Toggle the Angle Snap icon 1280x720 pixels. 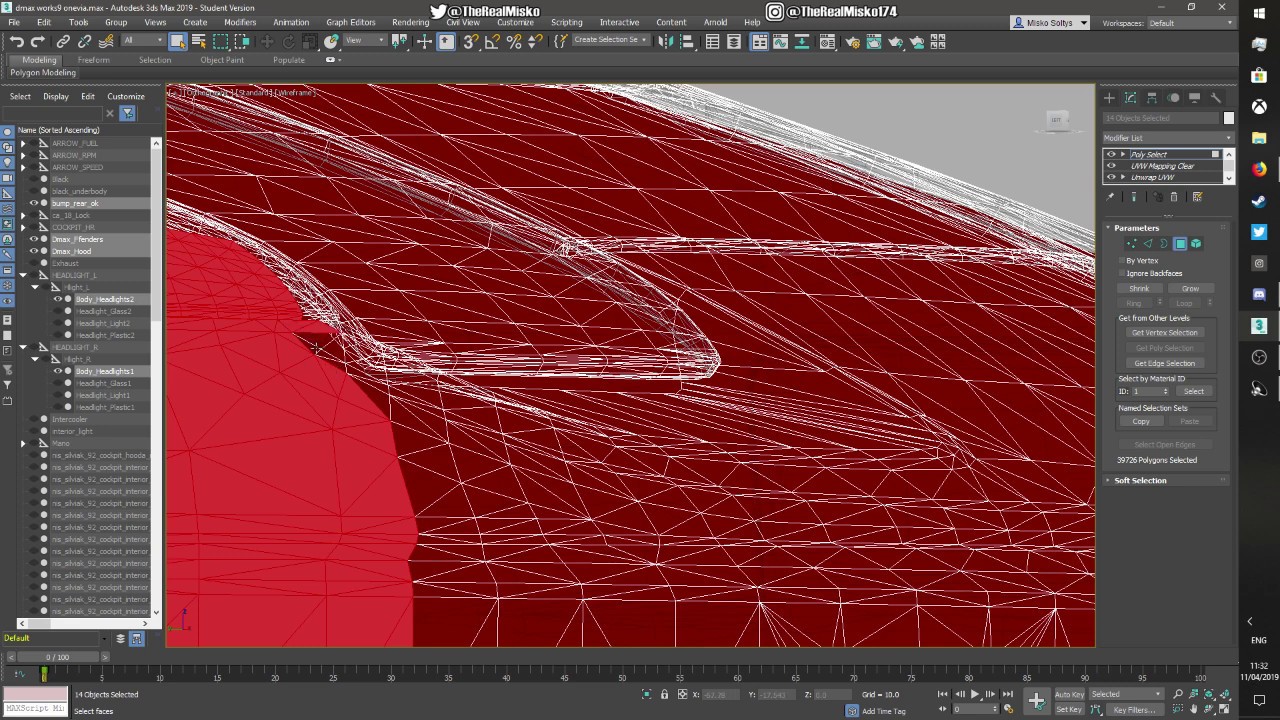[492, 41]
